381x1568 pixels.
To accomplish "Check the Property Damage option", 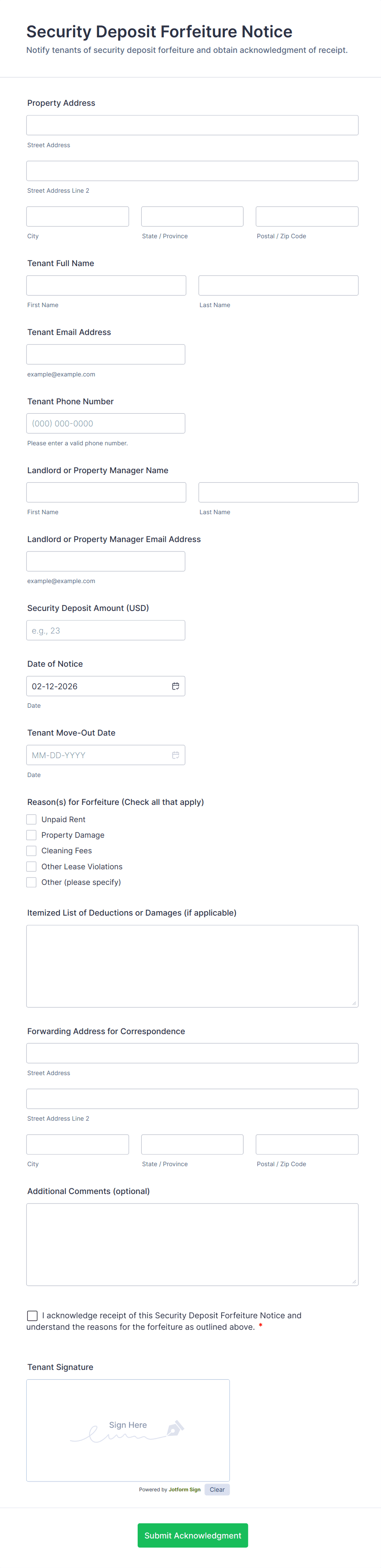I will coord(32,835).
